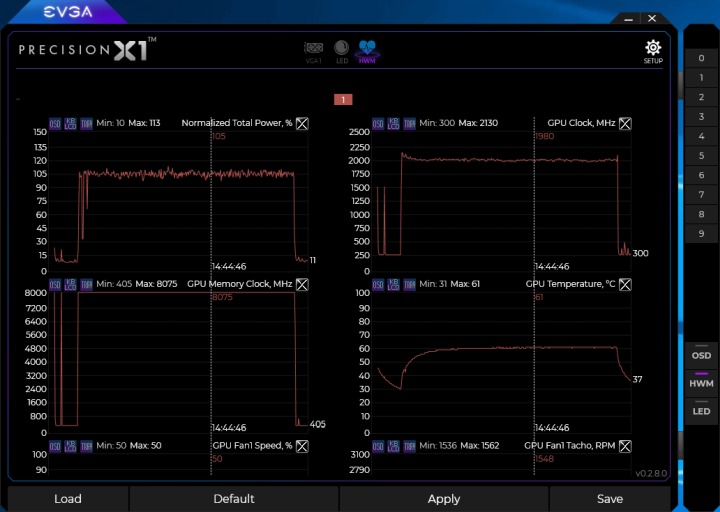Screen dimensions: 720x512
Task: Select profile slot 7
Action: point(701,195)
